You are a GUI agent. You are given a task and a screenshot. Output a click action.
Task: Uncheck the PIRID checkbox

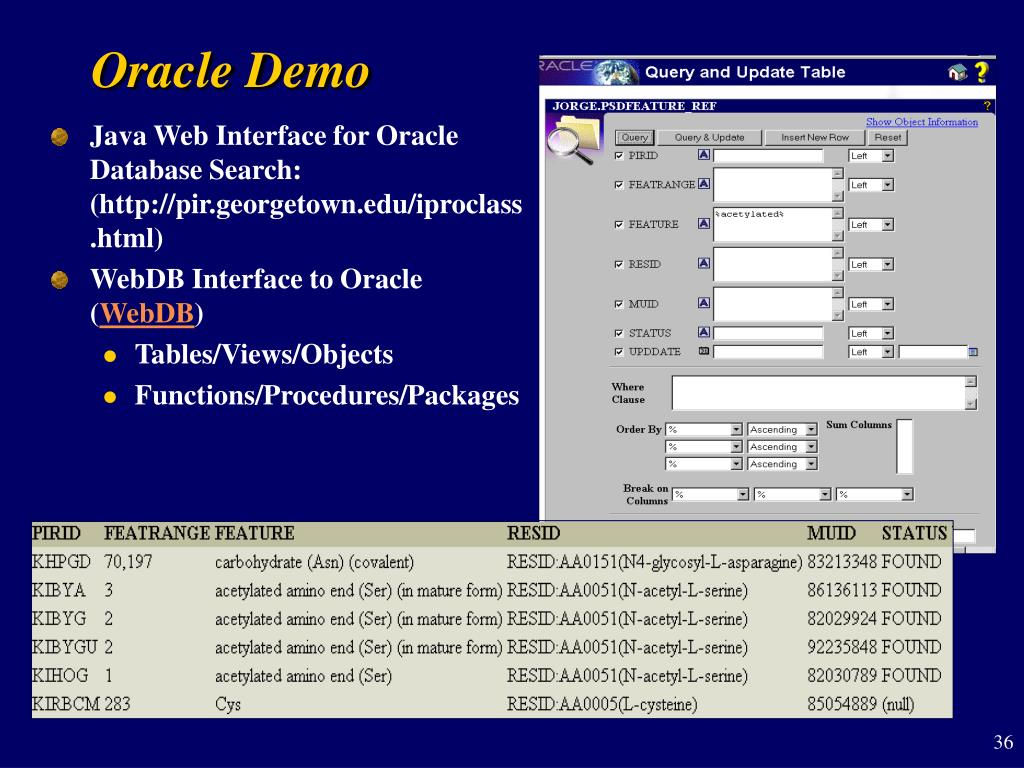click(x=619, y=155)
